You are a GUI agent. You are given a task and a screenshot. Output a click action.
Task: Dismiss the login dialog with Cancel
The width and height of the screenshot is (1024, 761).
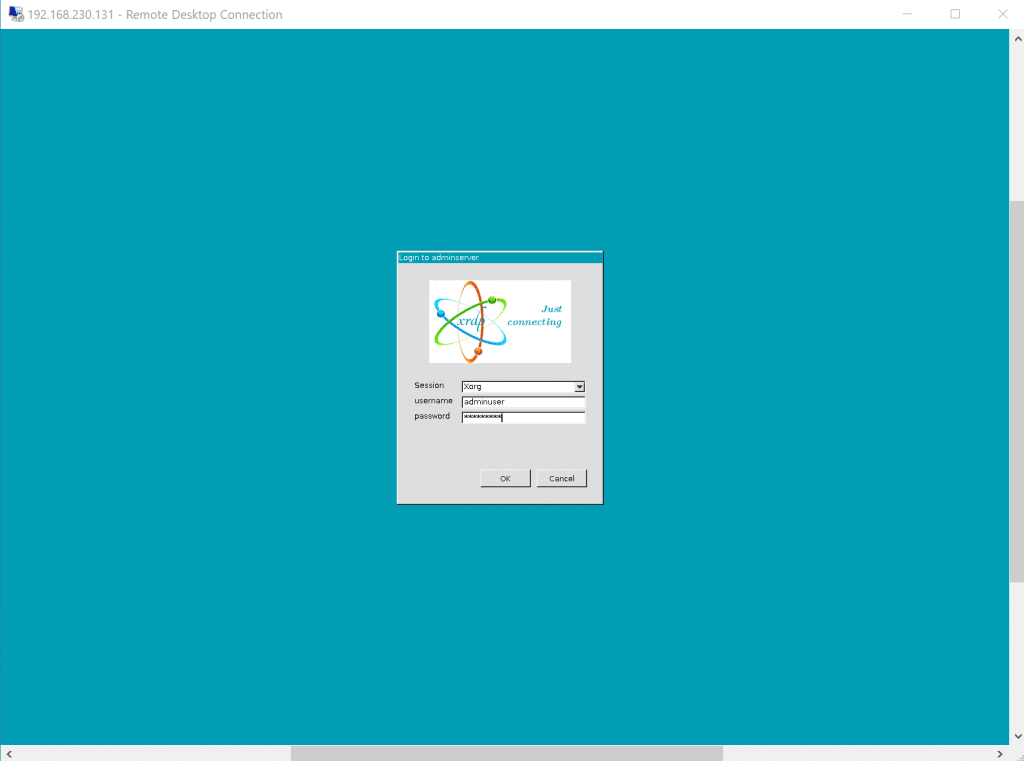tap(562, 478)
